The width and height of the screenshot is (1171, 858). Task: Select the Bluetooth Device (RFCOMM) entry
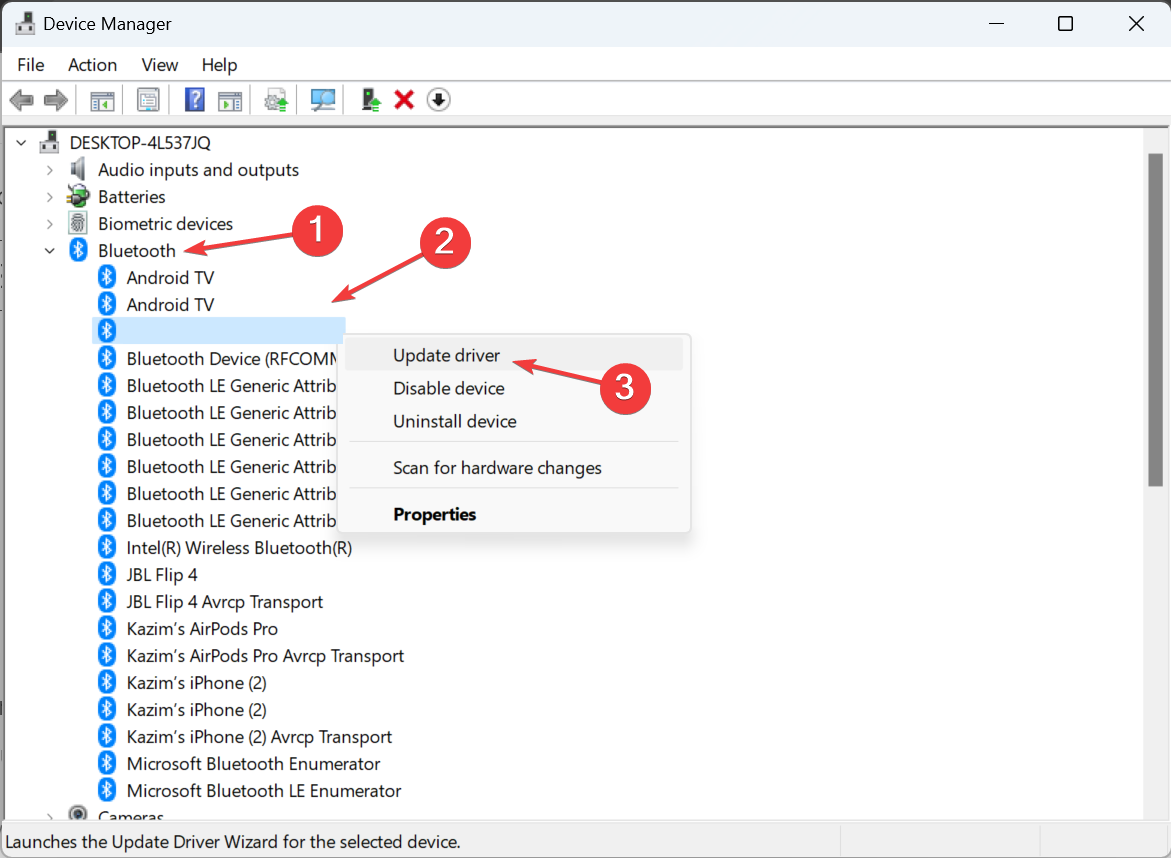point(232,358)
